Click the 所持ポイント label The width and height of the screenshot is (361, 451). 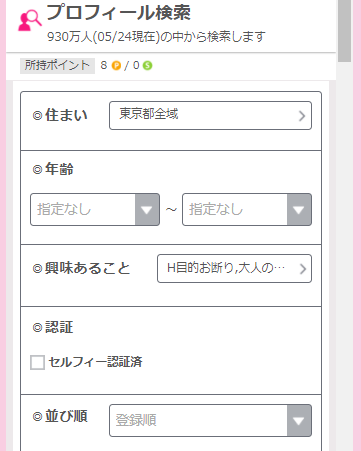57,66
